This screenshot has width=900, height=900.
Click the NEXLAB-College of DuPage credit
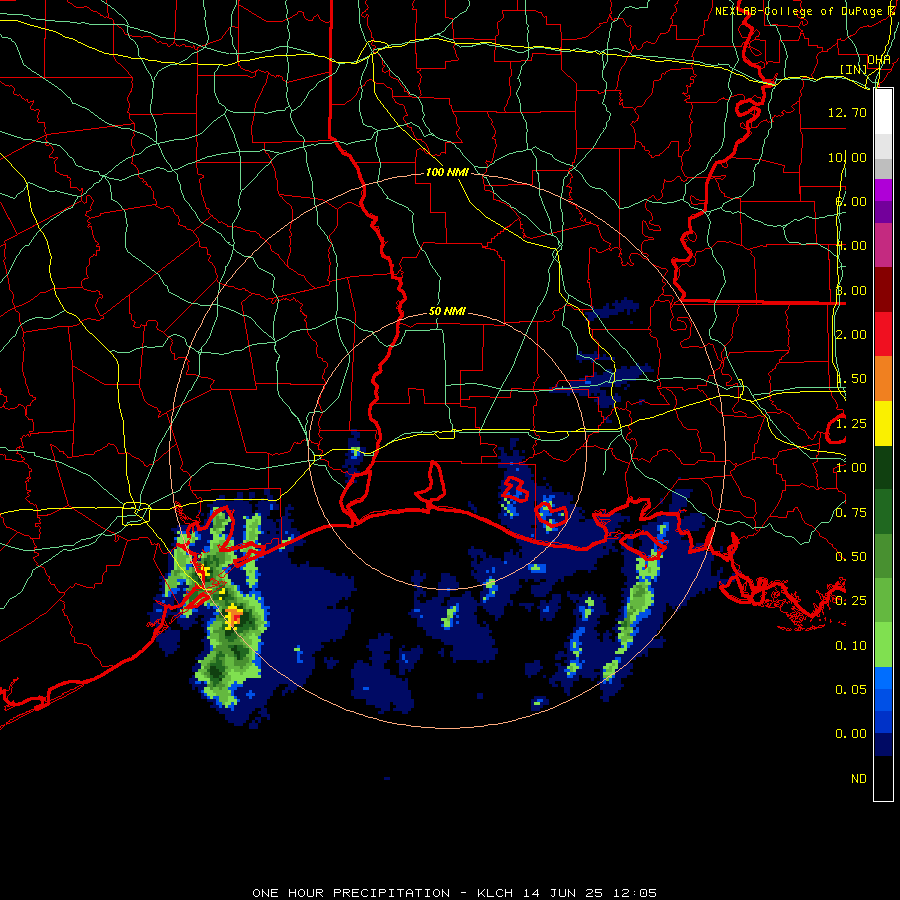805,11
